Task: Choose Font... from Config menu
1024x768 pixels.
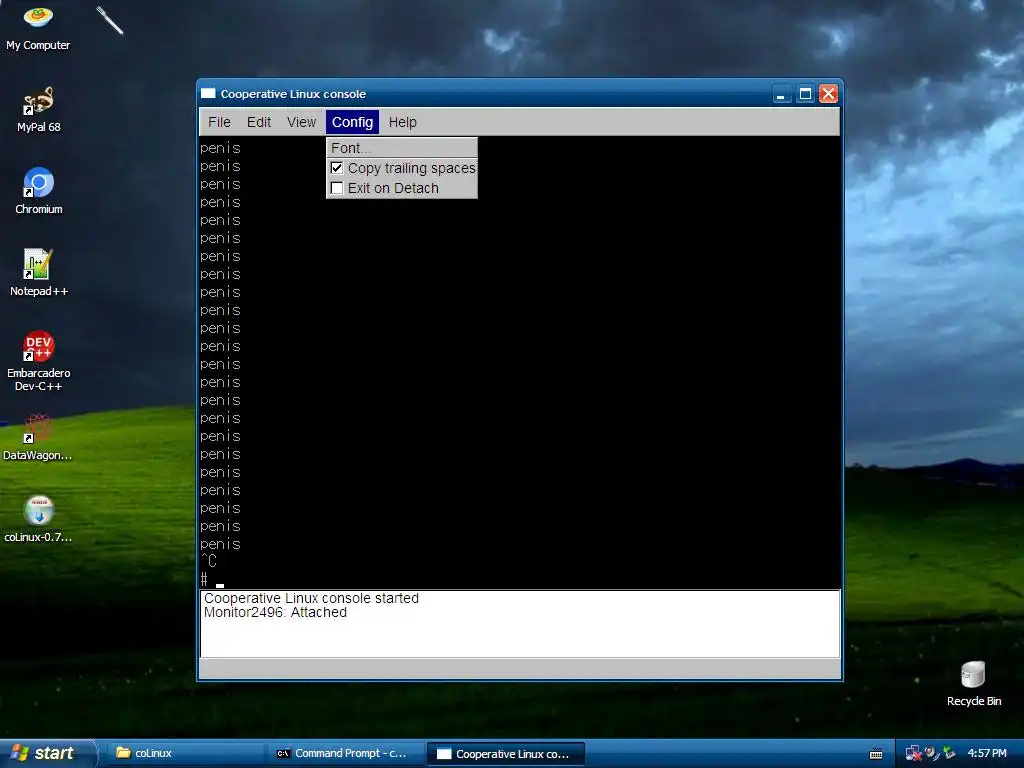Action: click(x=402, y=148)
